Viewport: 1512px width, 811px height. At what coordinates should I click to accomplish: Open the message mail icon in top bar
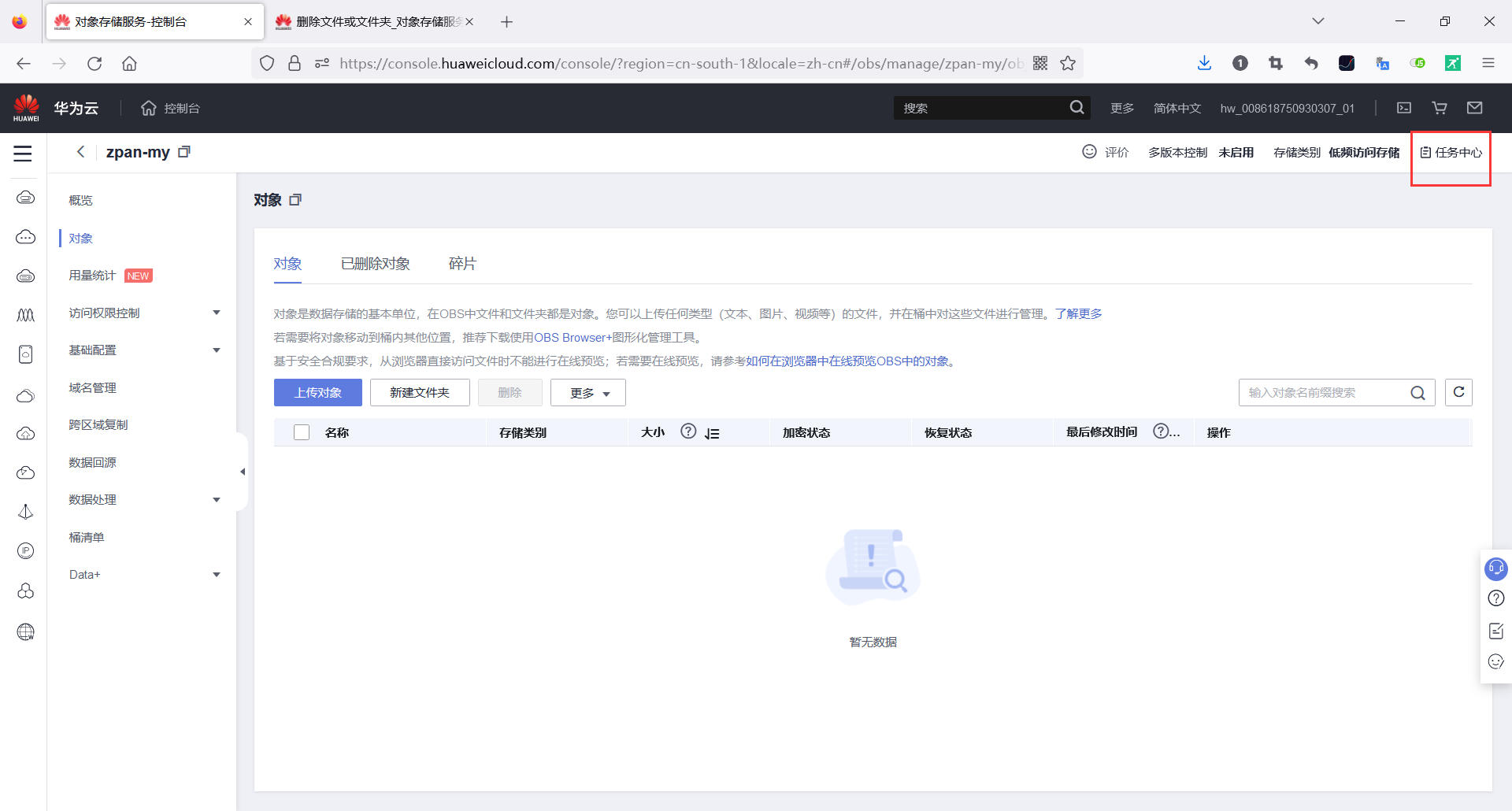[1475, 108]
